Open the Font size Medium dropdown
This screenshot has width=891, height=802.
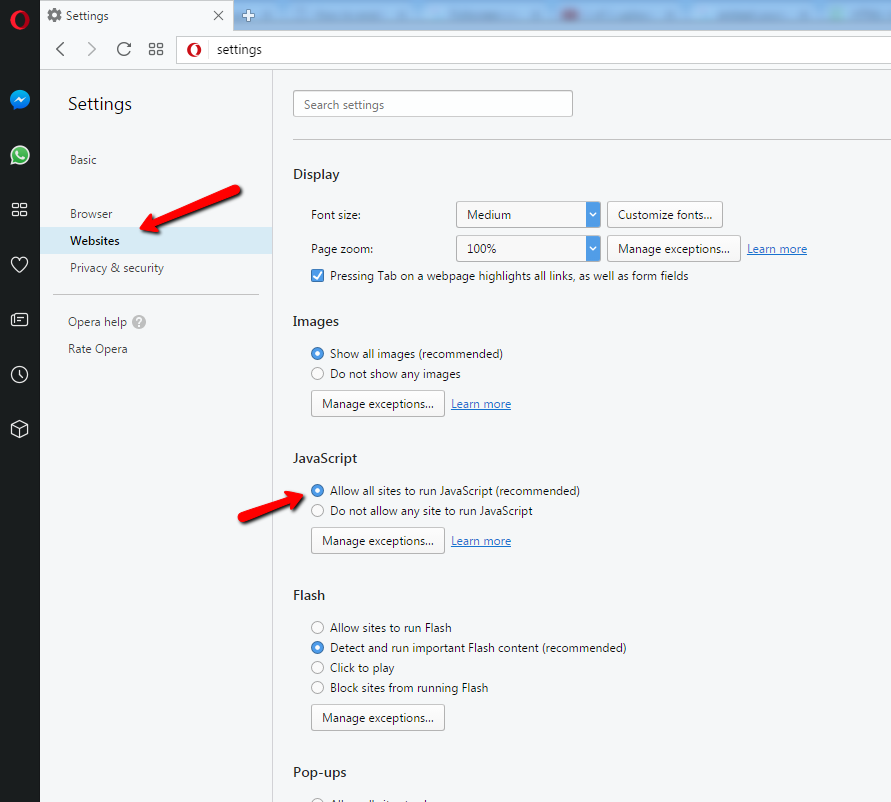point(528,215)
